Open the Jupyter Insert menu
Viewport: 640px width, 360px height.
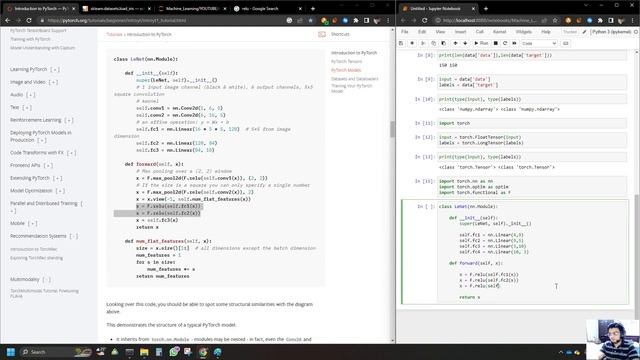[x=460, y=32]
